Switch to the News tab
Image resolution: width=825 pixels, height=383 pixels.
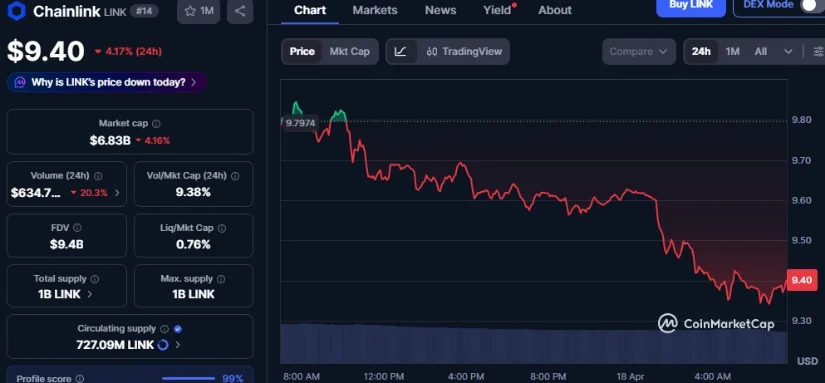[x=440, y=10]
